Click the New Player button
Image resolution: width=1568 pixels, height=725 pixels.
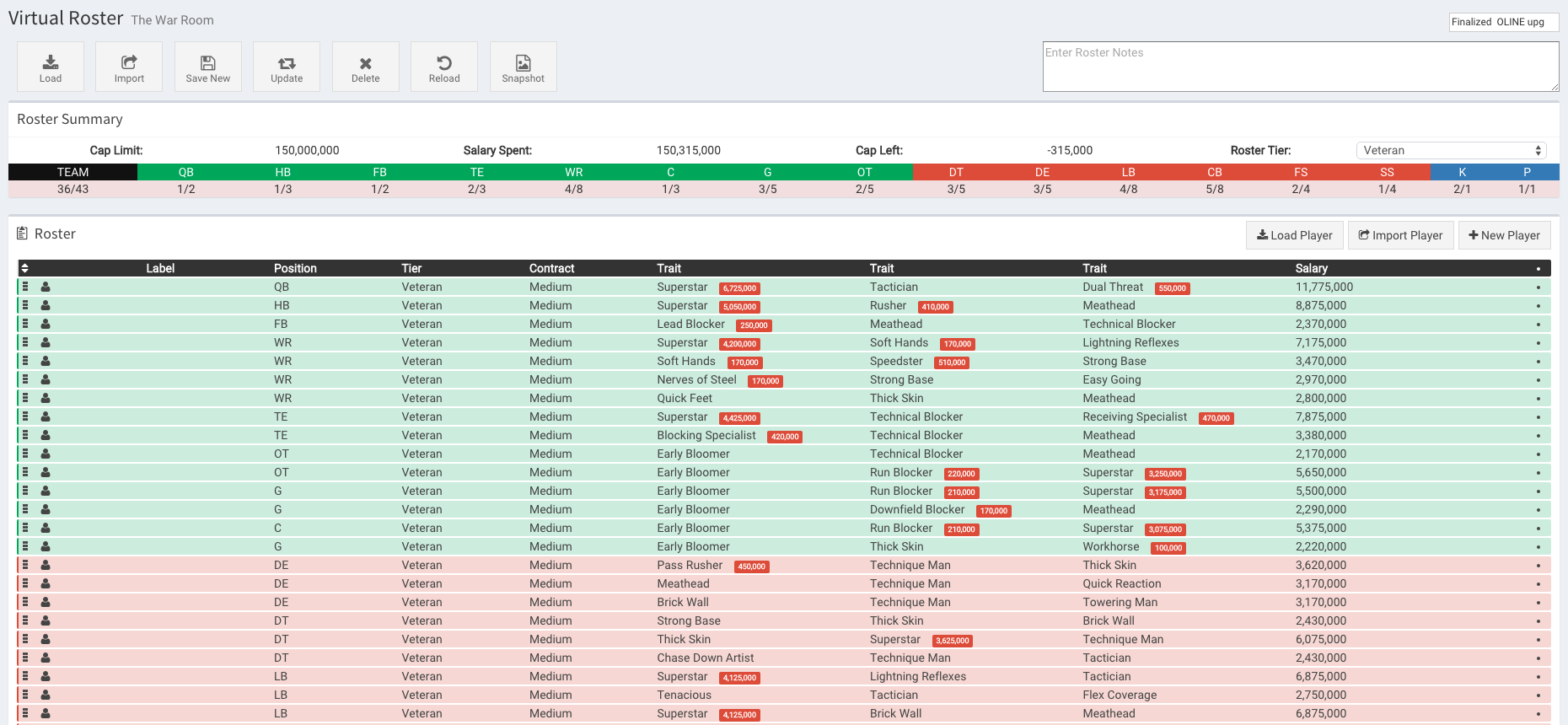tap(1504, 235)
